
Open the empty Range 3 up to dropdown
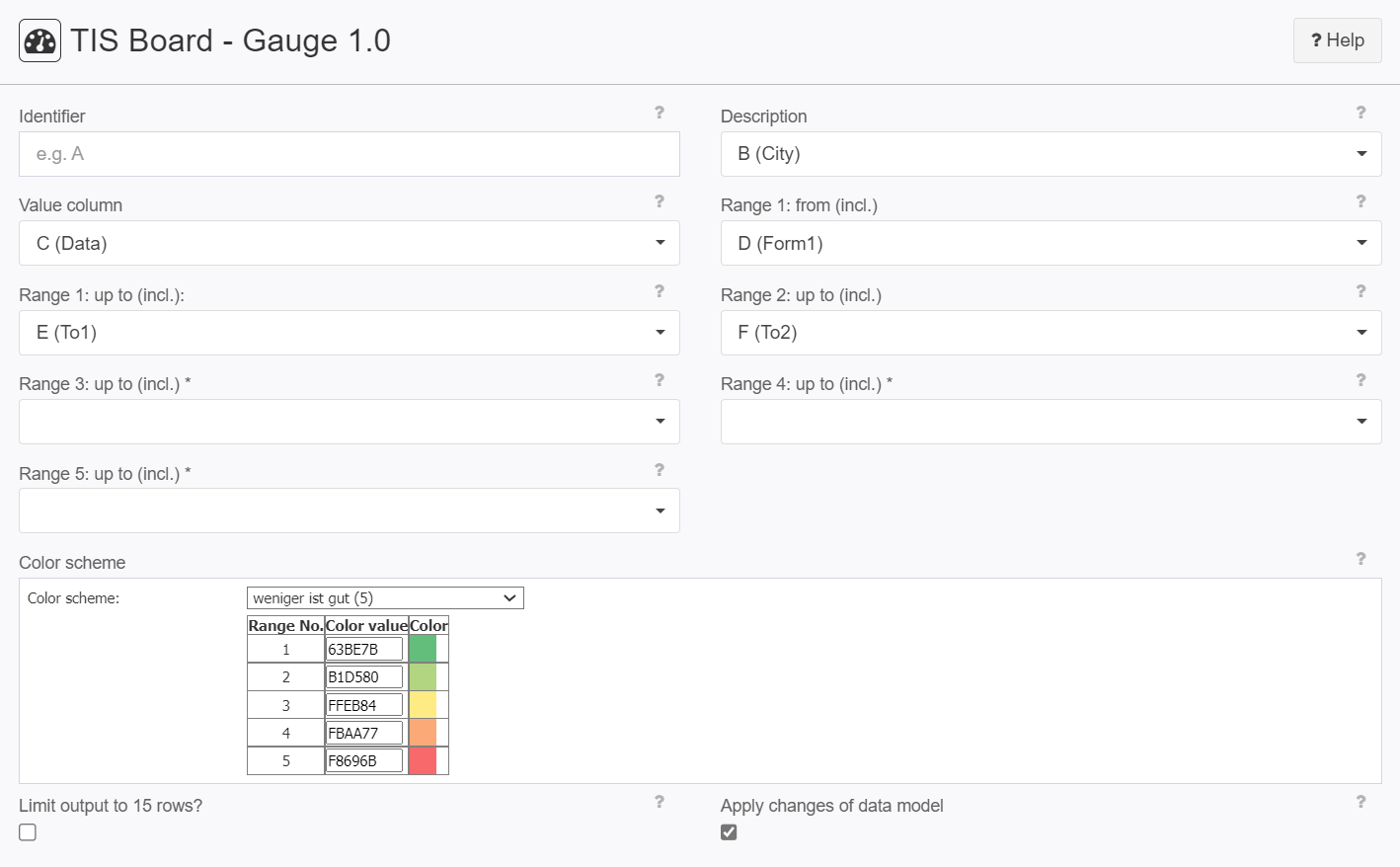[350, 422]
